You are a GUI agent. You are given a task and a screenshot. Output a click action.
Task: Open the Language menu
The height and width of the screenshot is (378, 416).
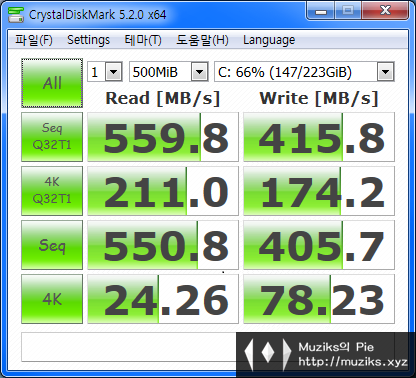point(269,40)
